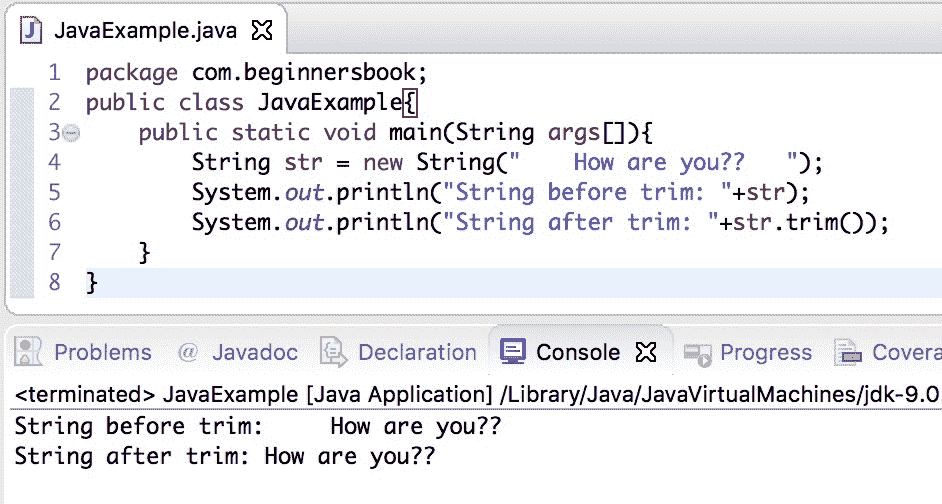Select the Declaration tab
The height and width of the screenshot is (504, 942).
click(x=416, y=352)
